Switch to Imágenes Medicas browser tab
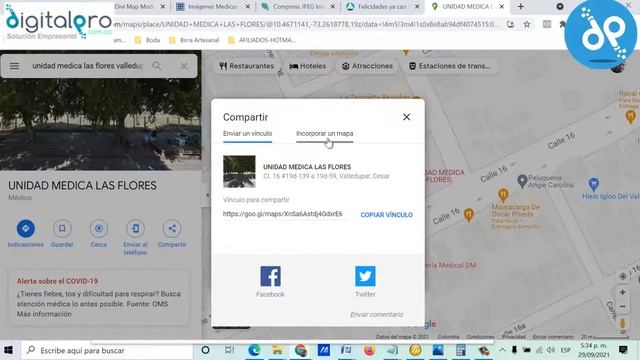Viewport: 640px width, 360px height. 212,7
